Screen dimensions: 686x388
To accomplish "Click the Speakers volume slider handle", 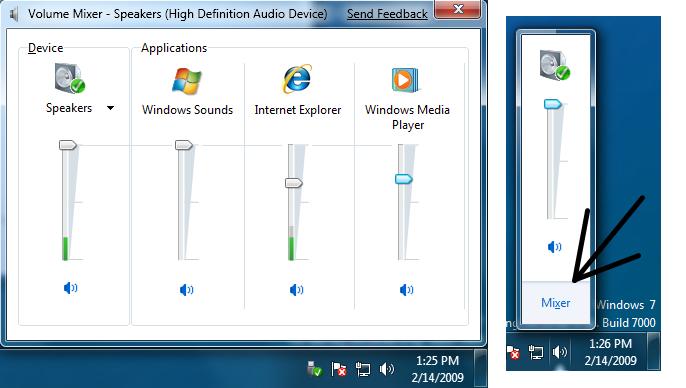I will click(x=68, y=145).
